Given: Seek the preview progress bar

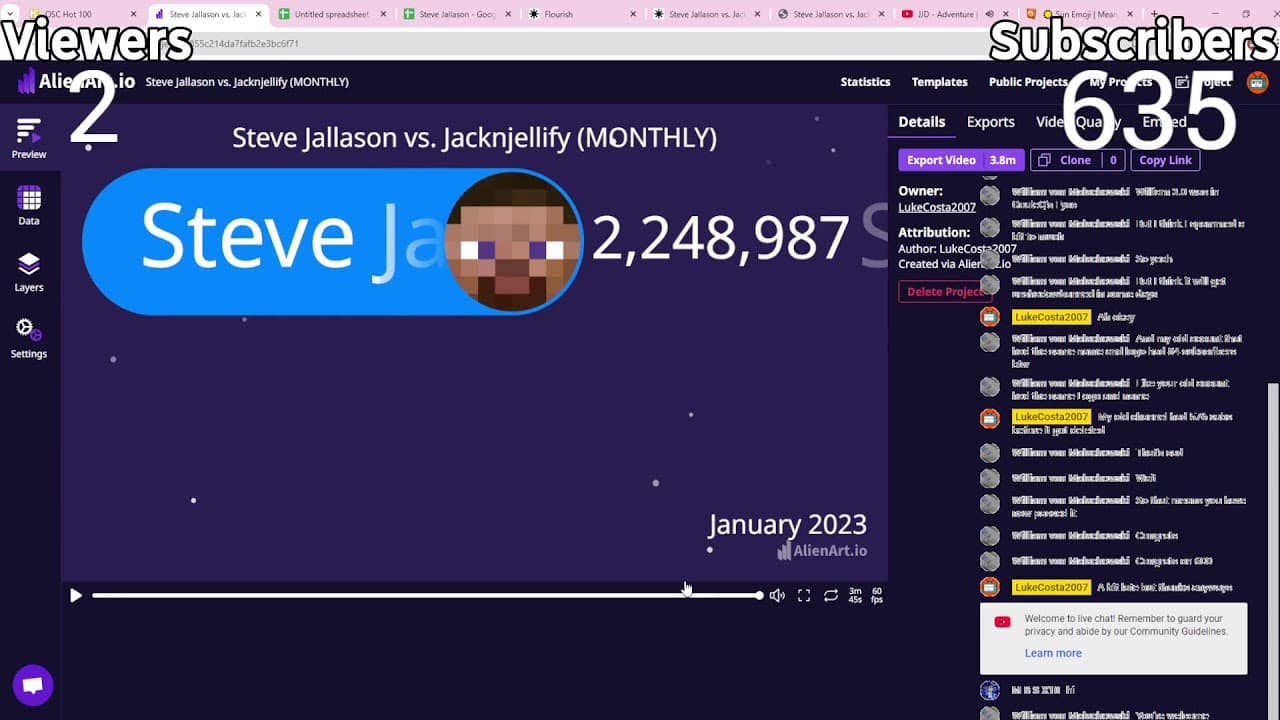Looking at the screenshot, I should (x=428, y=595).
